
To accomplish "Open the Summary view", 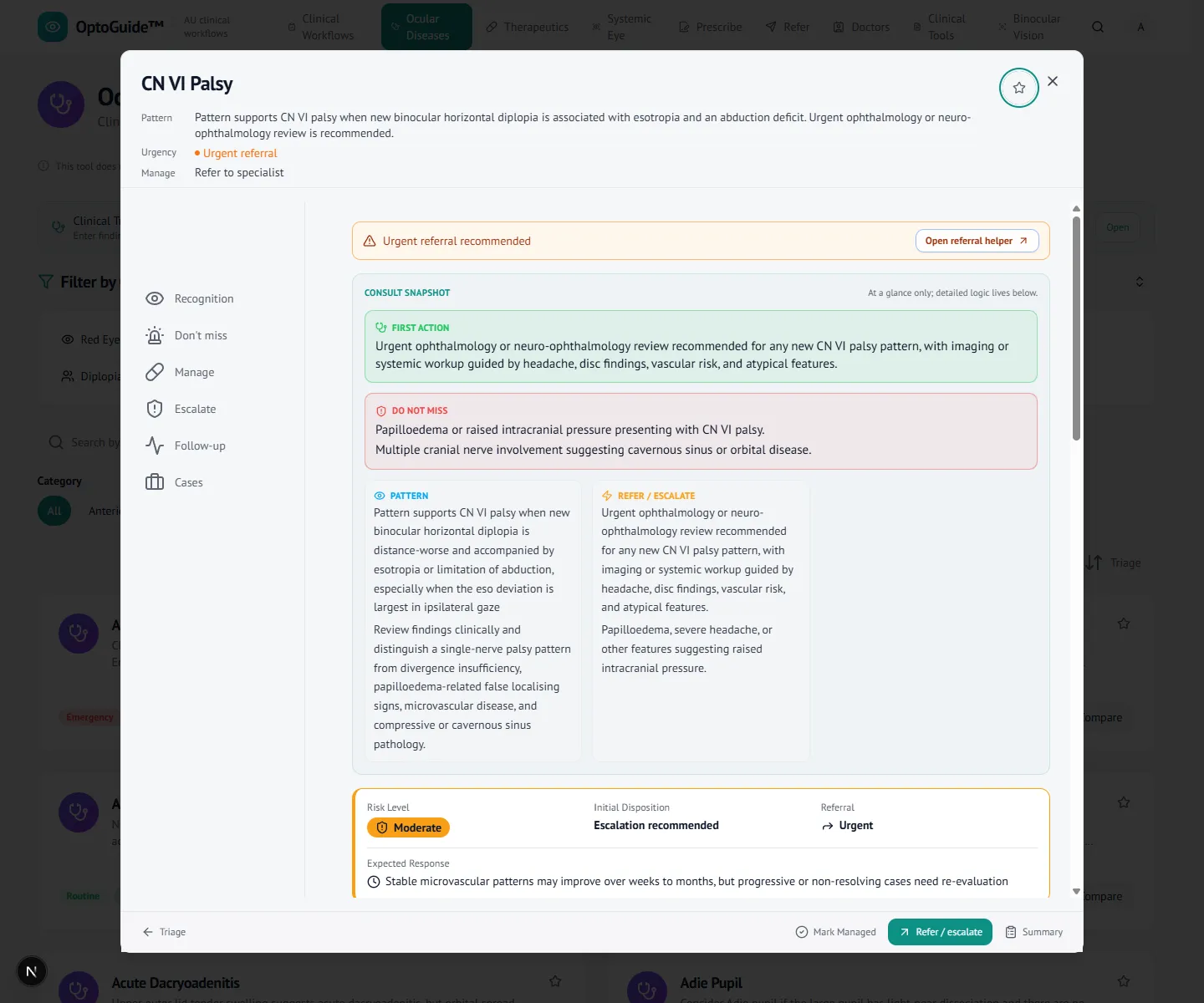I will 1034,932.
